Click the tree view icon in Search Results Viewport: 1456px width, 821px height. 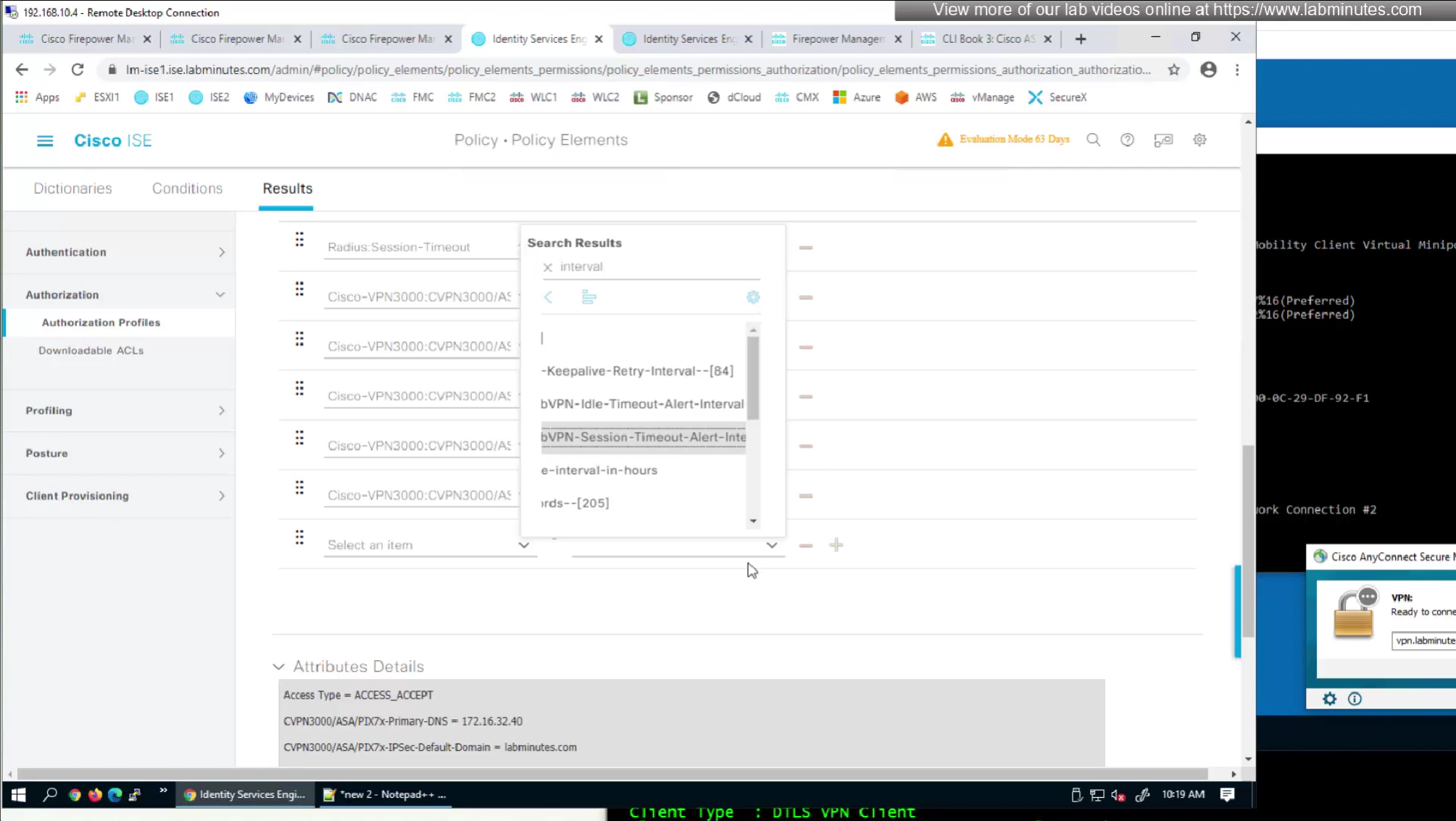pyautogui.click(x=588, y=297)
